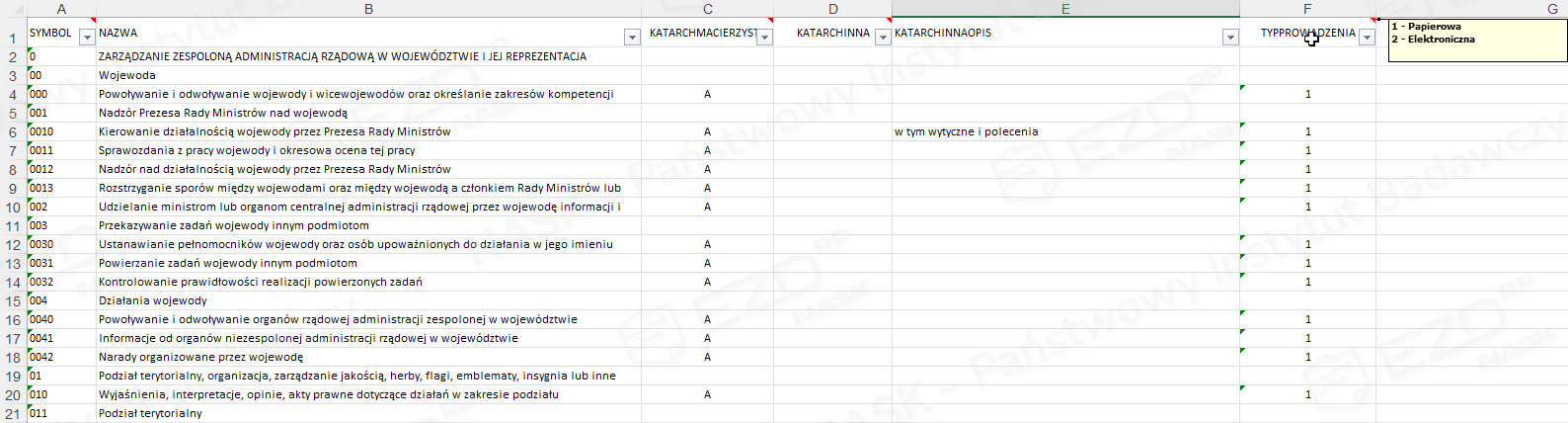Open the SYMBOL column filter dropdown
The image size is (1568, 423).
87,38
